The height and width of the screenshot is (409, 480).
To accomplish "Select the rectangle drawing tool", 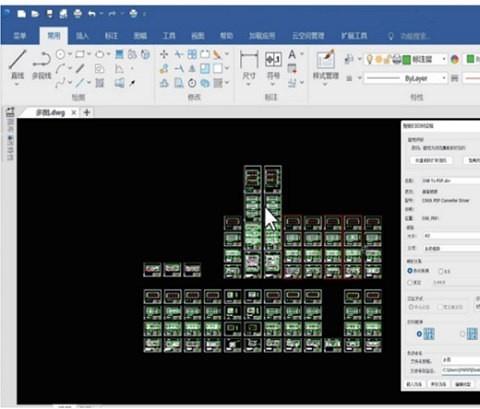I will [80, 54].
